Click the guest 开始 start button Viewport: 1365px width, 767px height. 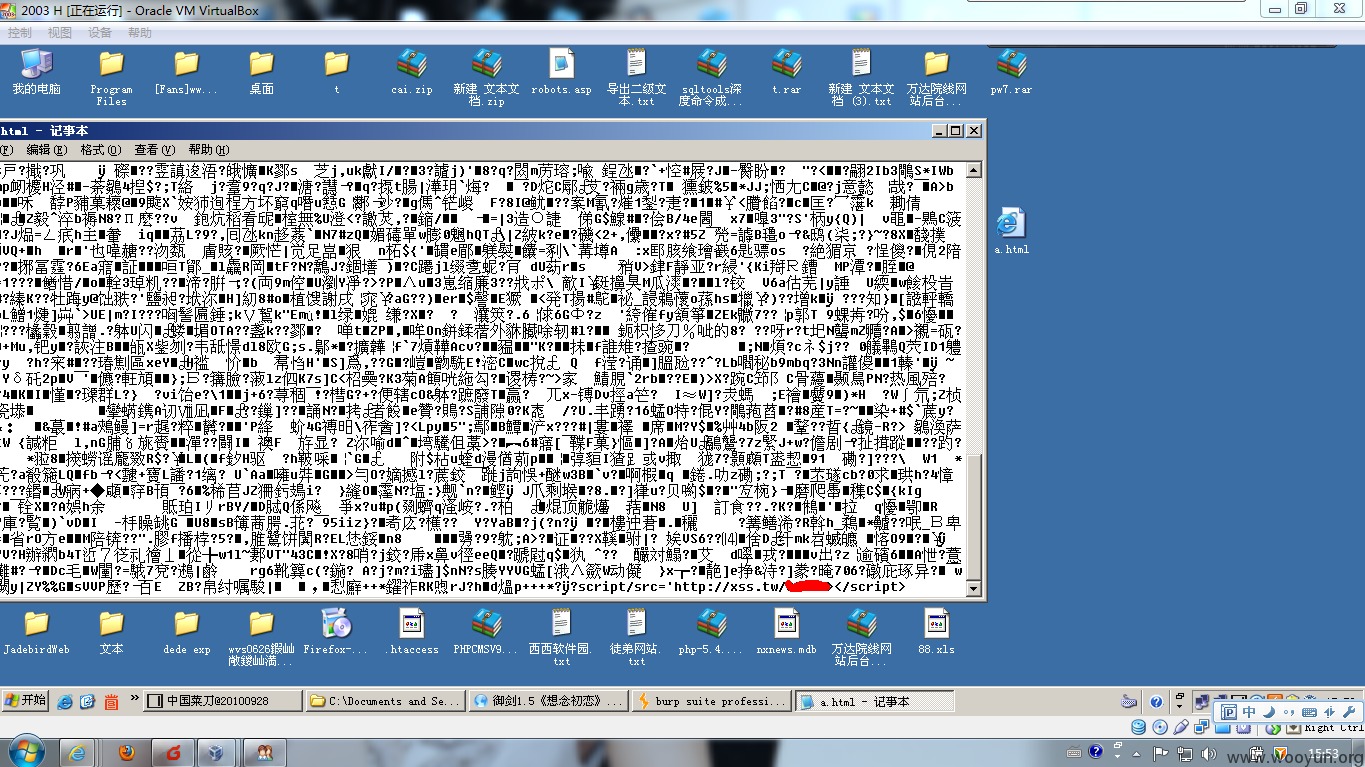25,701
